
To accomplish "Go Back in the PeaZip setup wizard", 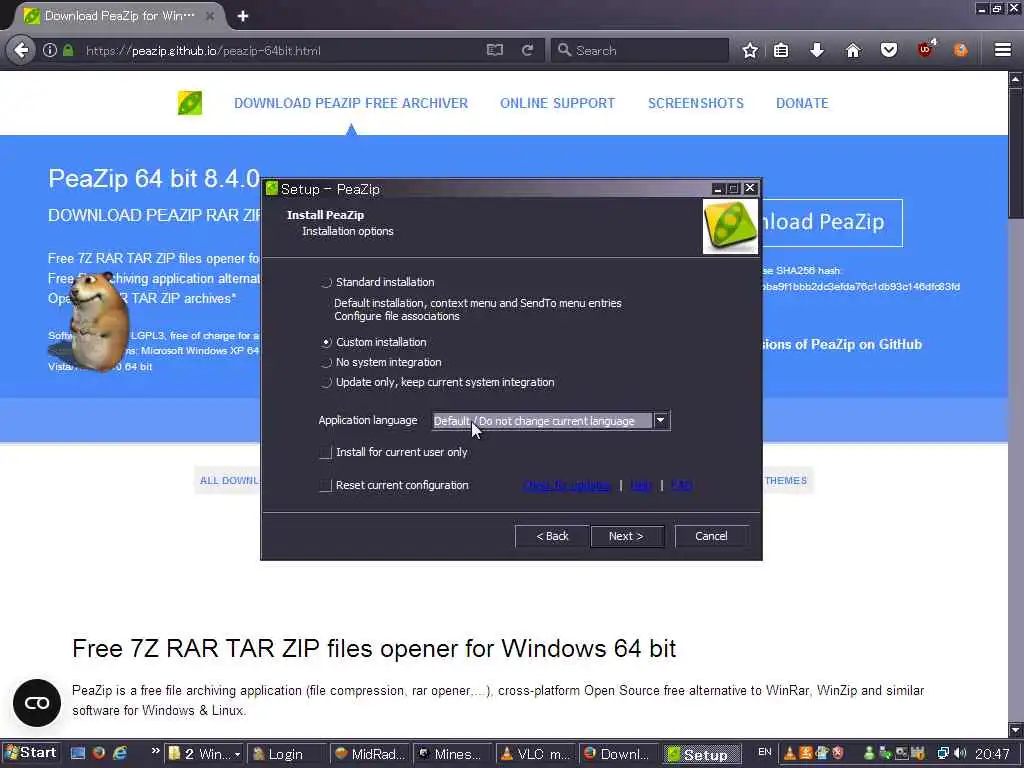I will click(x=552, y=536).
